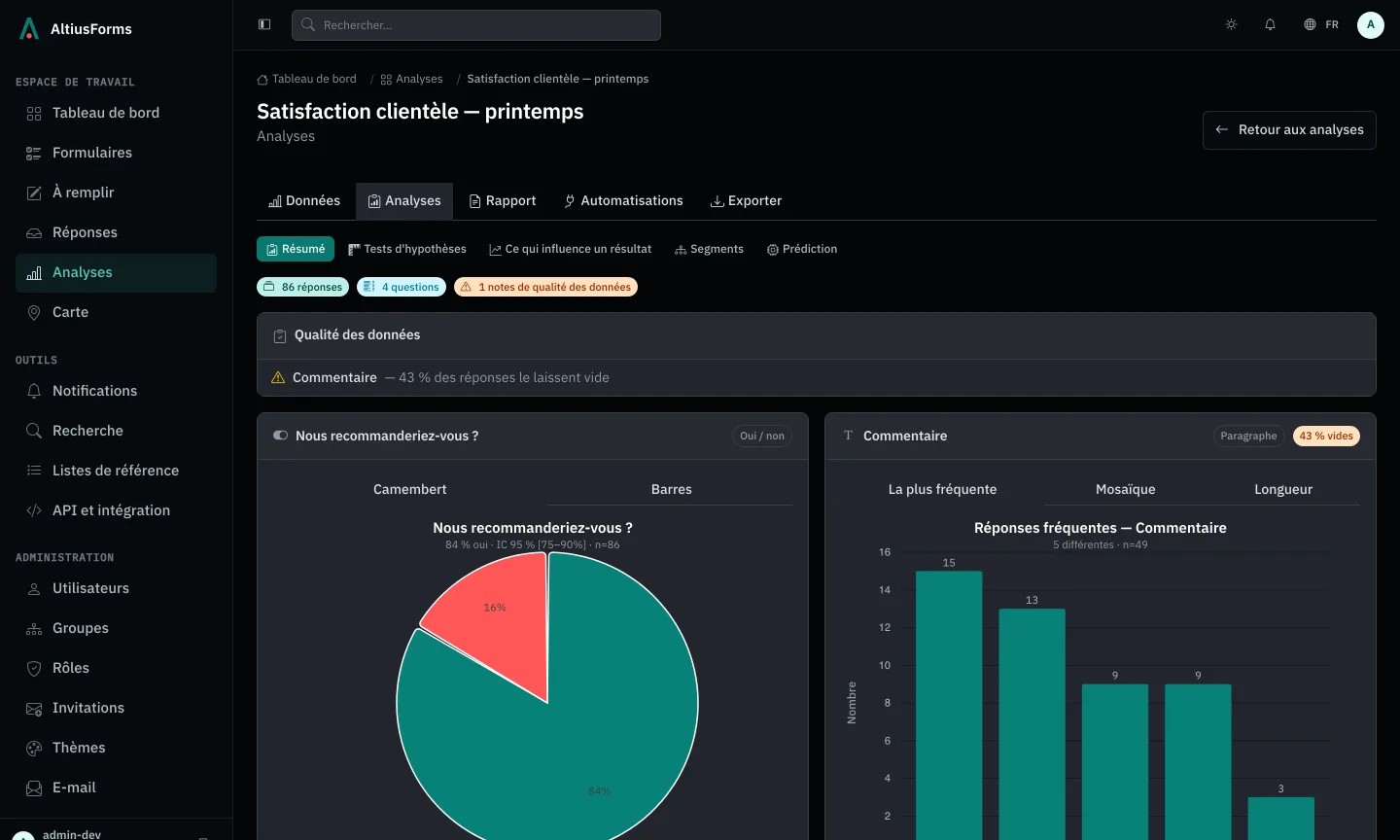
Task: Switch to the Rapport tab
Action: pyautogui.click(x=503, y=200)
